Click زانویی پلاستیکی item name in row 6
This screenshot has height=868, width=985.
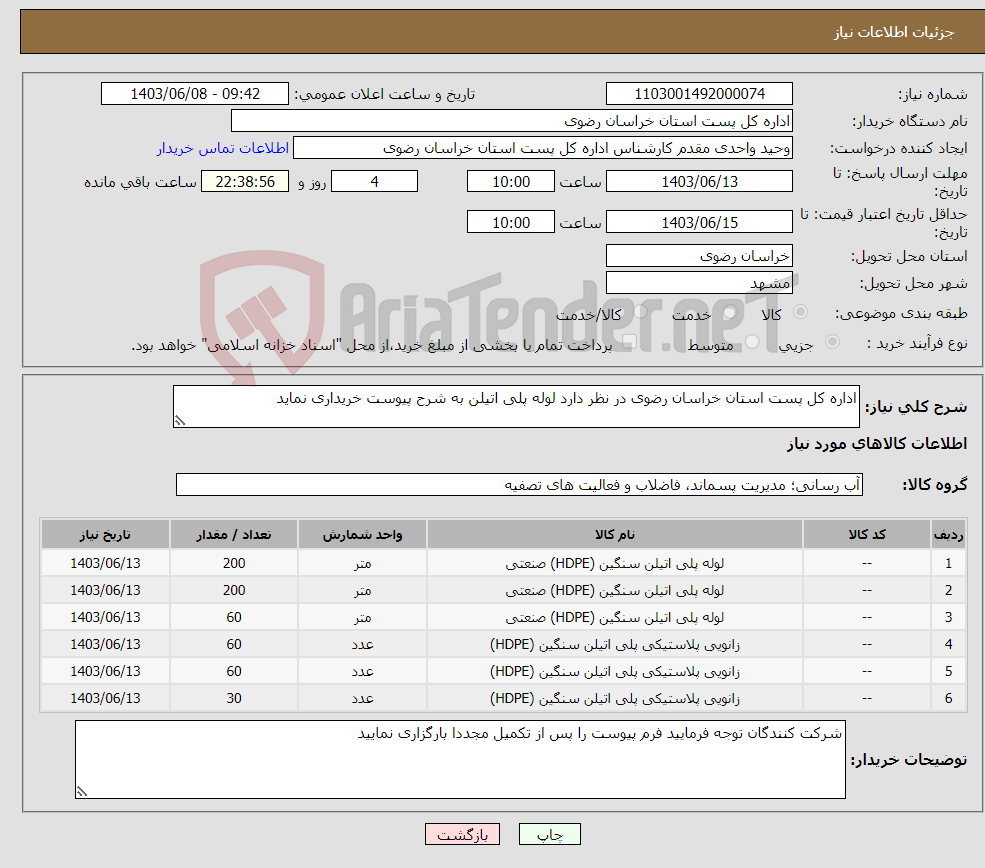[x=615, y=698]
